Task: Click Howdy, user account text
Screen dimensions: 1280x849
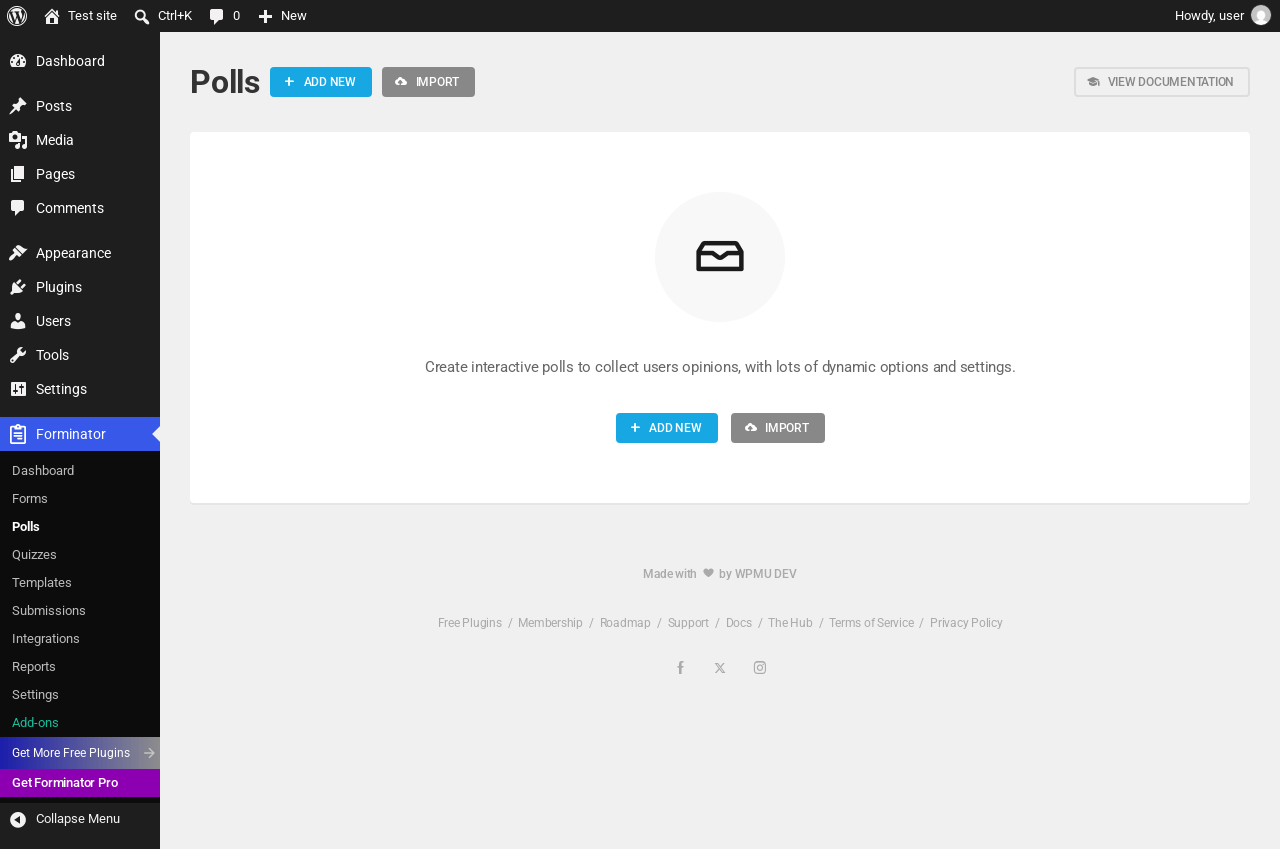Action: tap(1209, 16)
